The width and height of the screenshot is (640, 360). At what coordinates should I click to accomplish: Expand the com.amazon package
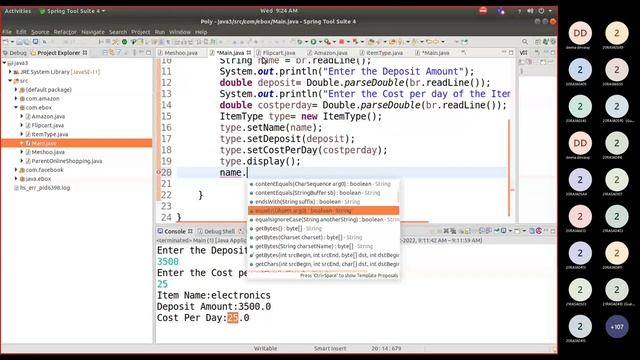pos(16,99)
